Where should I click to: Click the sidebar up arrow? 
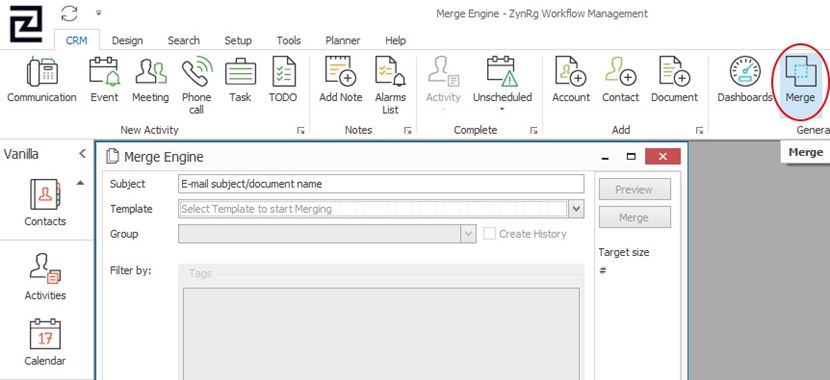(x=80, y=183)
